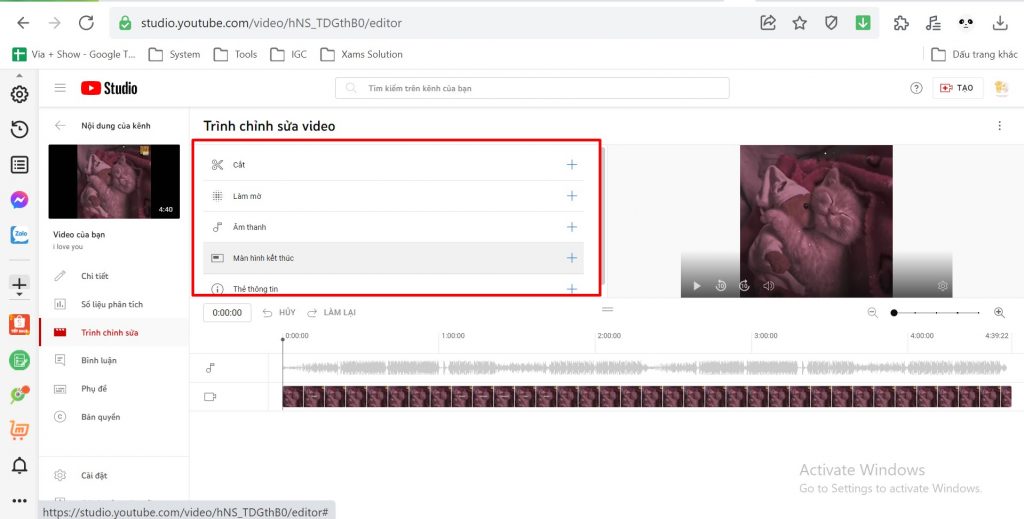Open Dấu trang khác bookmarks folder
The width and height of the screenshot is (1024, 519).
click(974, 54)
